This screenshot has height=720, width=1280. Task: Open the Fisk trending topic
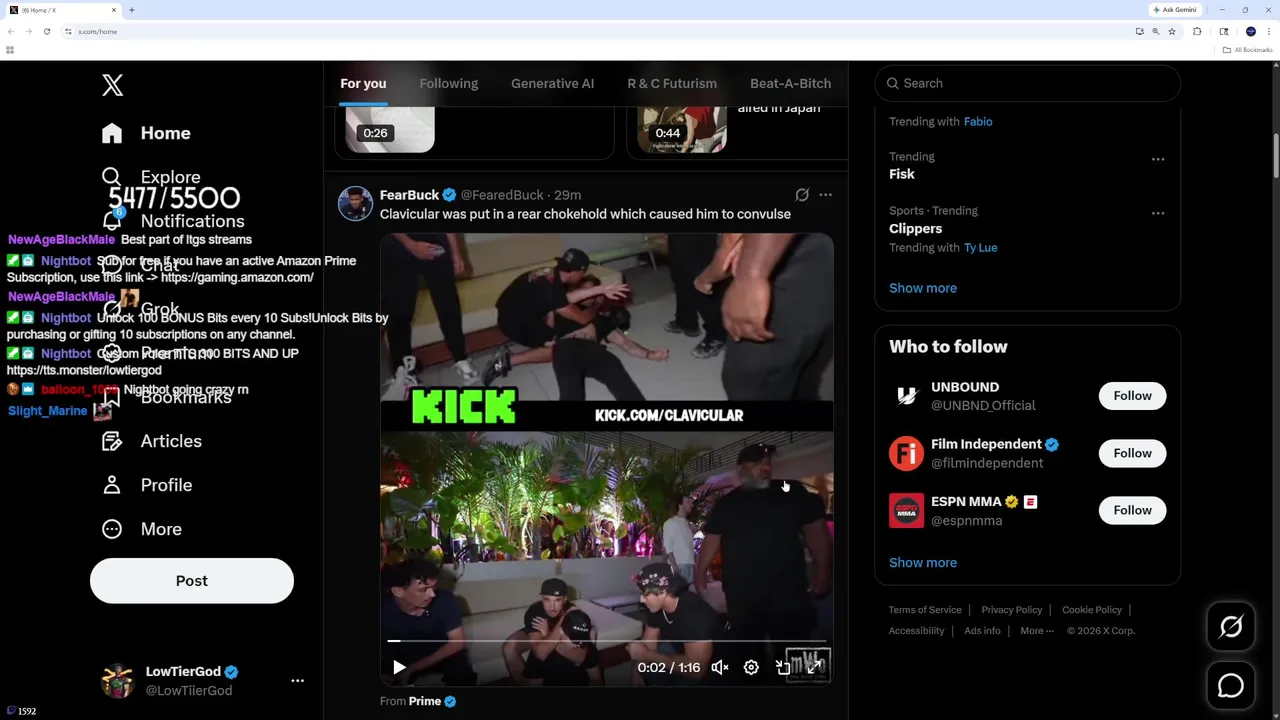click(x=902, y=174)
